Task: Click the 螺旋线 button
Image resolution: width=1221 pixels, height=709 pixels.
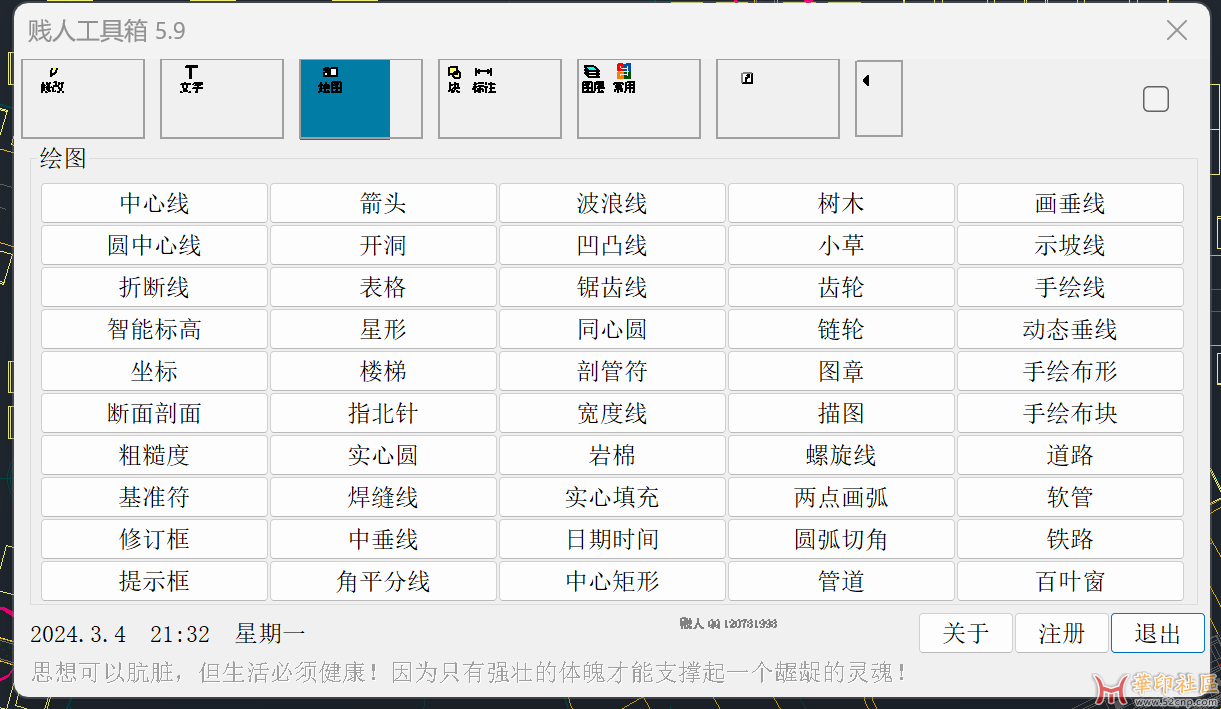Action: tap(841, 455)
